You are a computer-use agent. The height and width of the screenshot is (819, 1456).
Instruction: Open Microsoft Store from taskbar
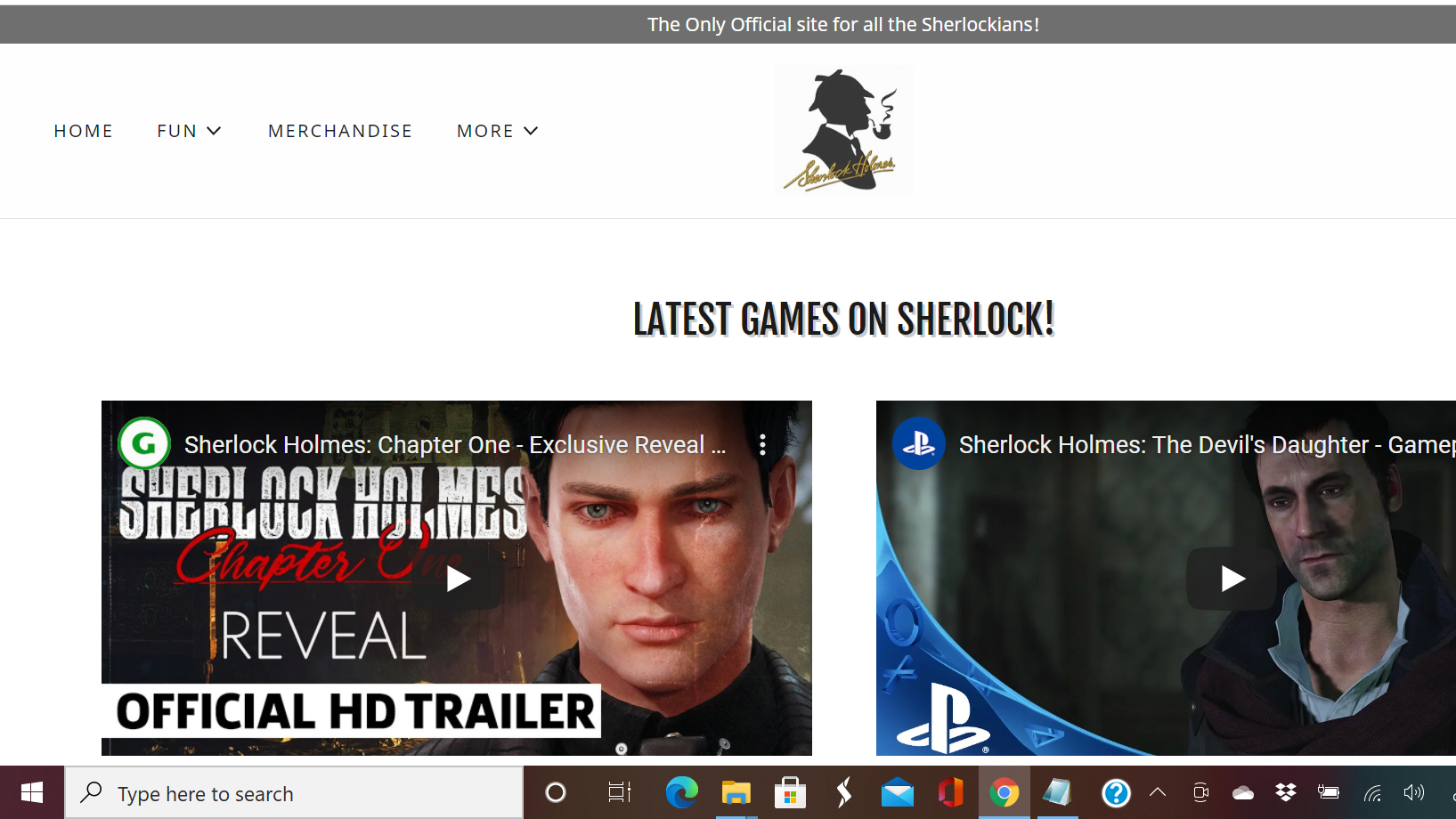click(790, 792)
